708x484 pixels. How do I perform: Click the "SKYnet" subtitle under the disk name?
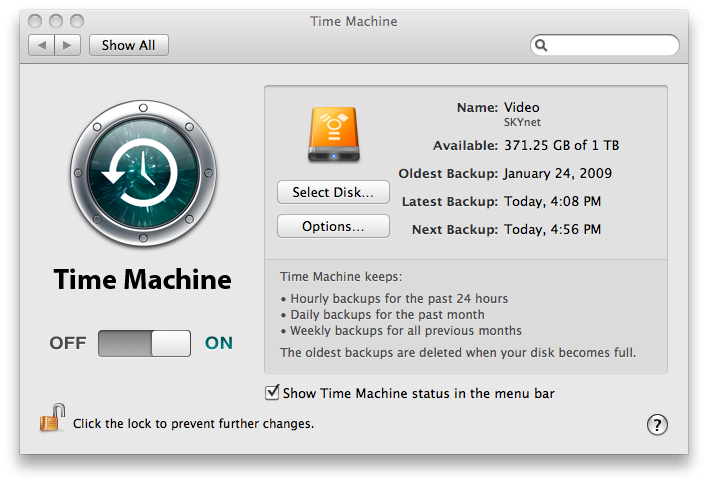(522, 122)
